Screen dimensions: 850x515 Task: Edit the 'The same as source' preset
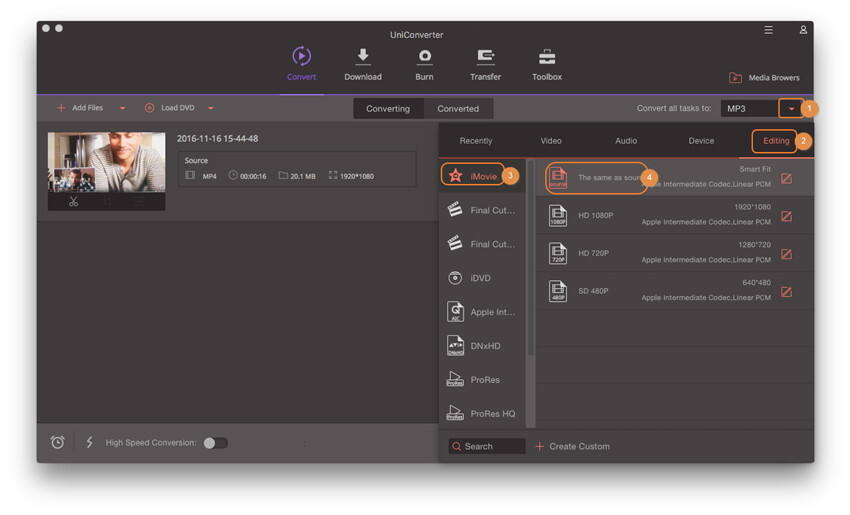(786, 178)
